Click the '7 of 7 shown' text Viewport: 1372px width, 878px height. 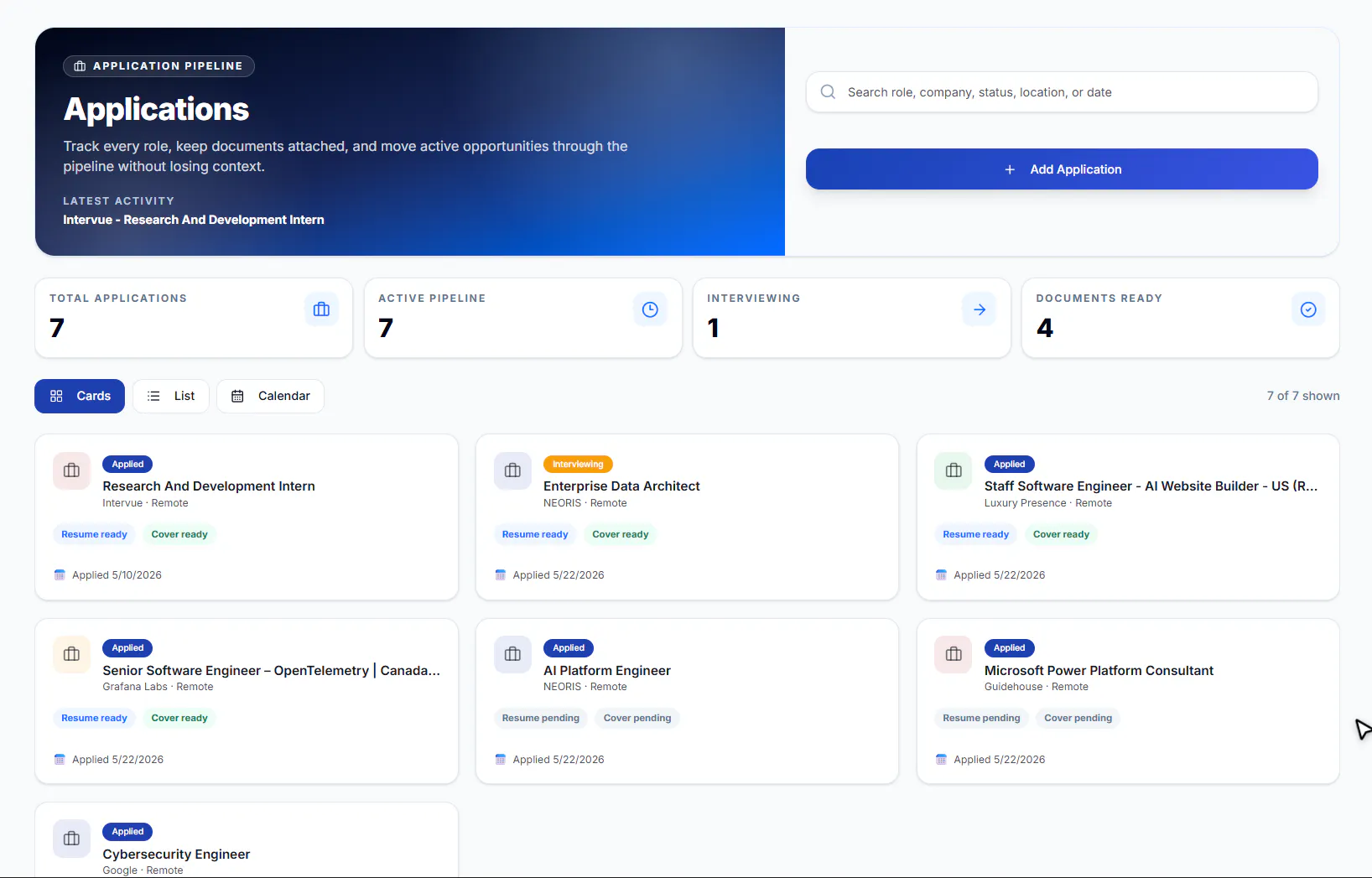pos(1303,396)
